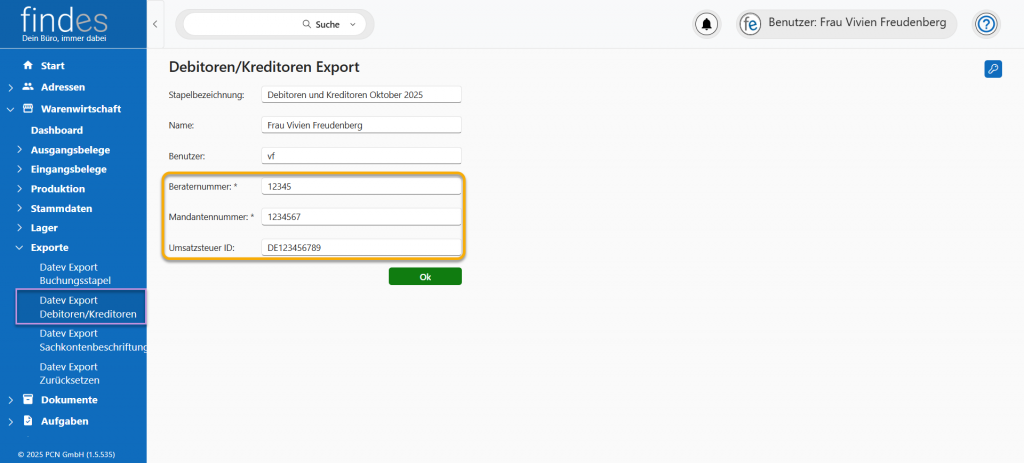Click the notification bell icon
The image size is (1024, 463).
(x=707, y=24)
